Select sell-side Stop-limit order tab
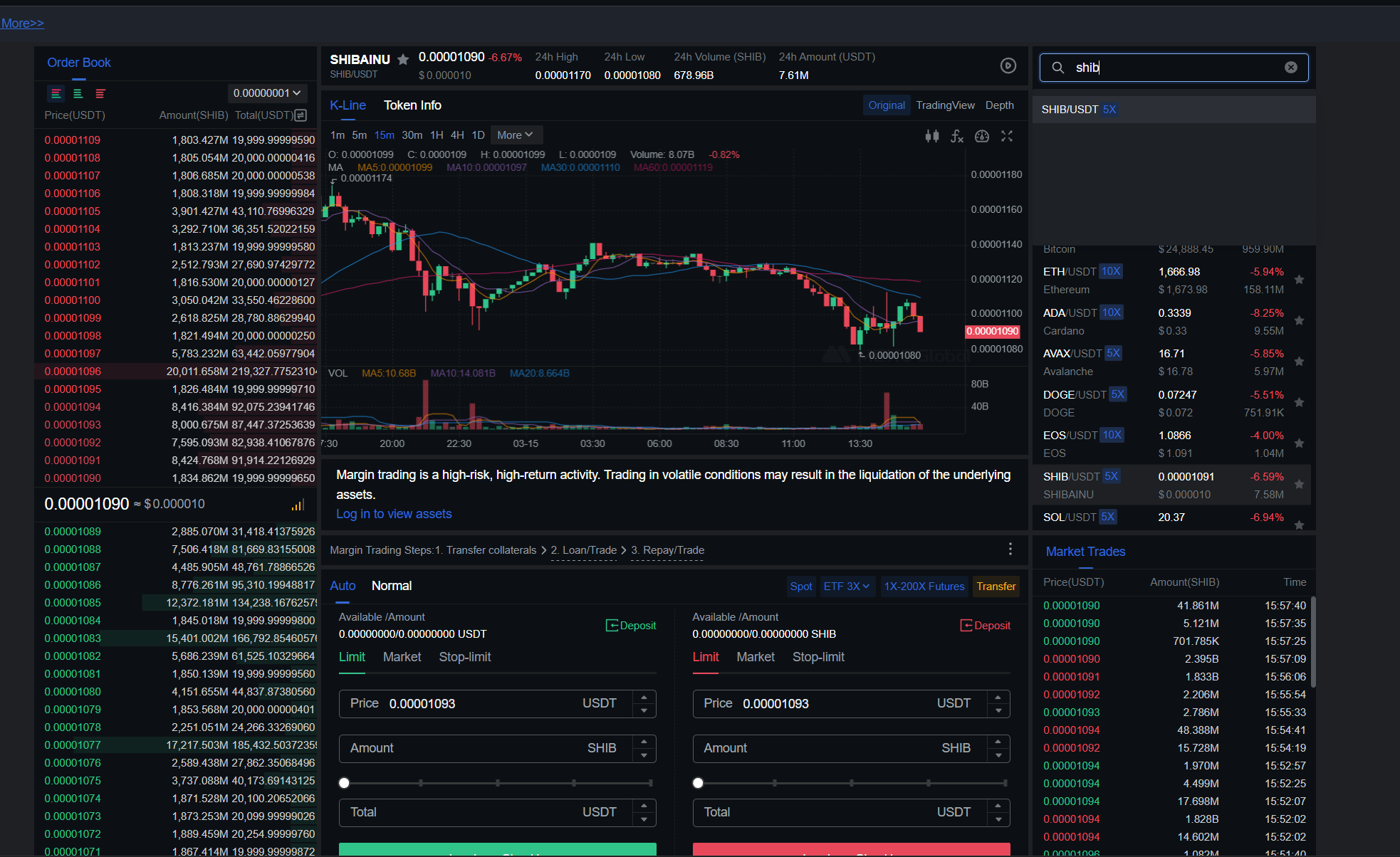Screen dimensions: 1400x857 tap(818, 657)
